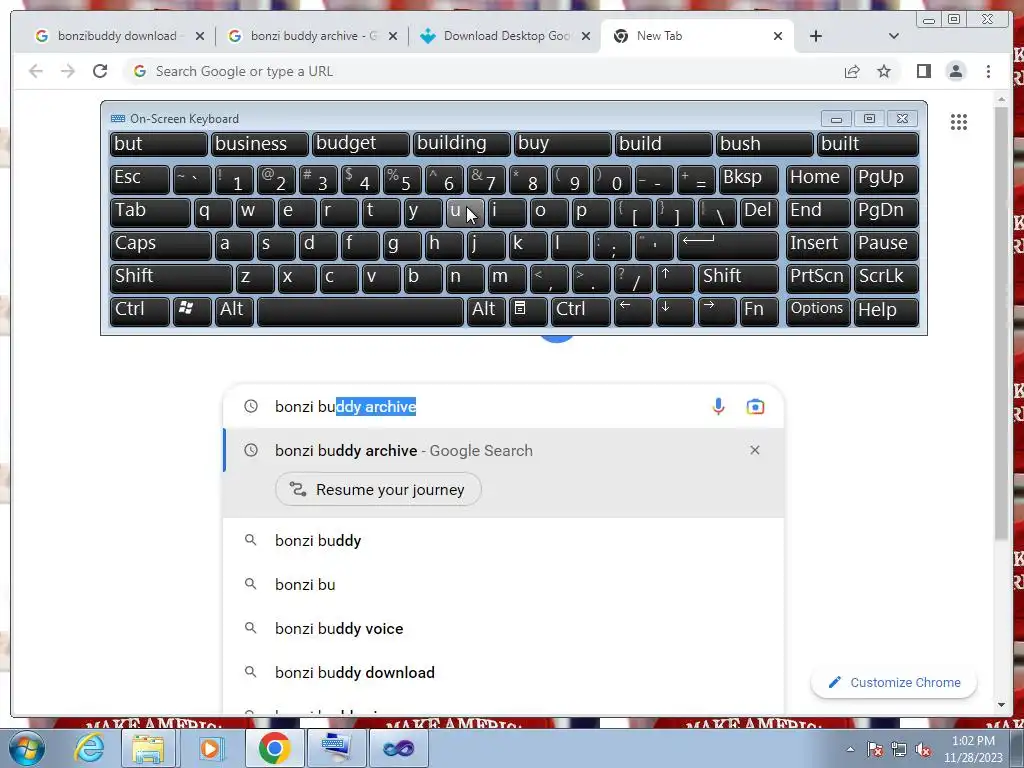The width and height of the screenshot is (1024, 768).
Task: Pick predicted word building
Action: [x=462, y=144]
